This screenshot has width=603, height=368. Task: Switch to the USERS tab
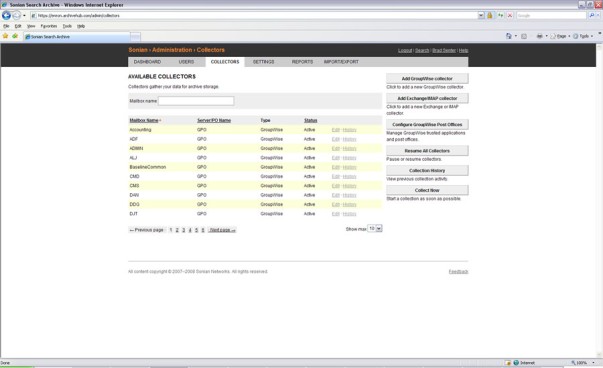[186, 62]
